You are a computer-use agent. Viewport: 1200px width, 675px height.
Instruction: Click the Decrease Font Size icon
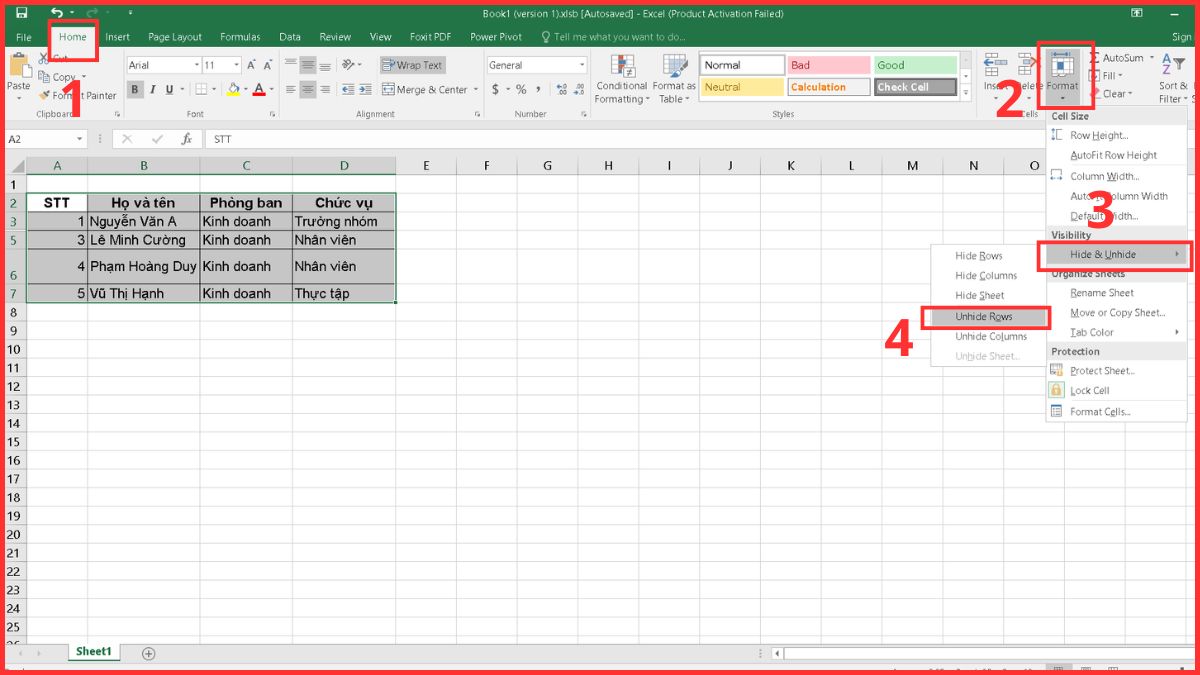(x=270, y=65)
